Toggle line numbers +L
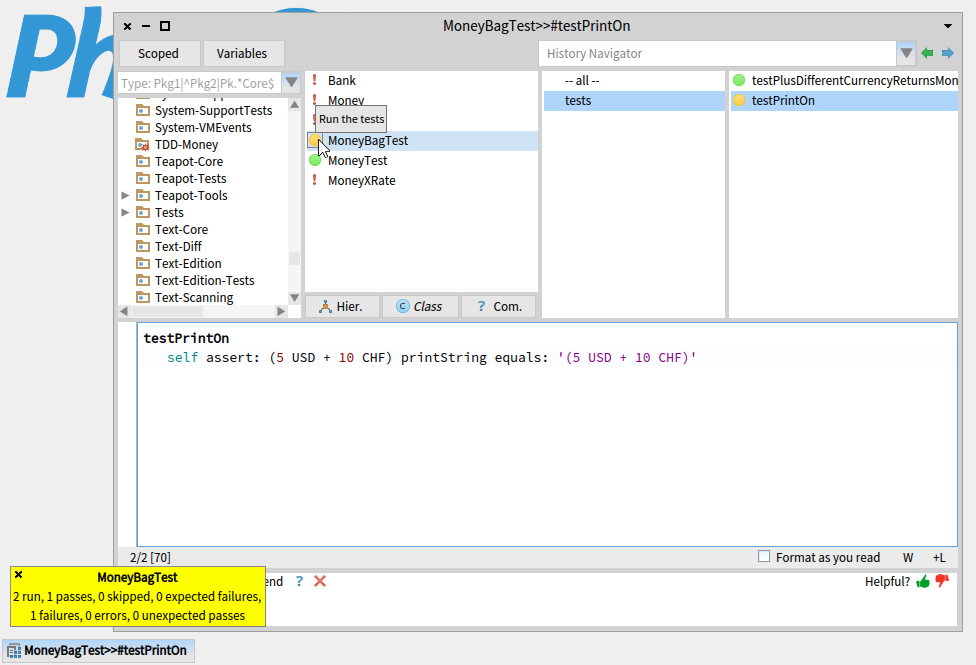Screen dimensions: 976x665 coord(939,558)
